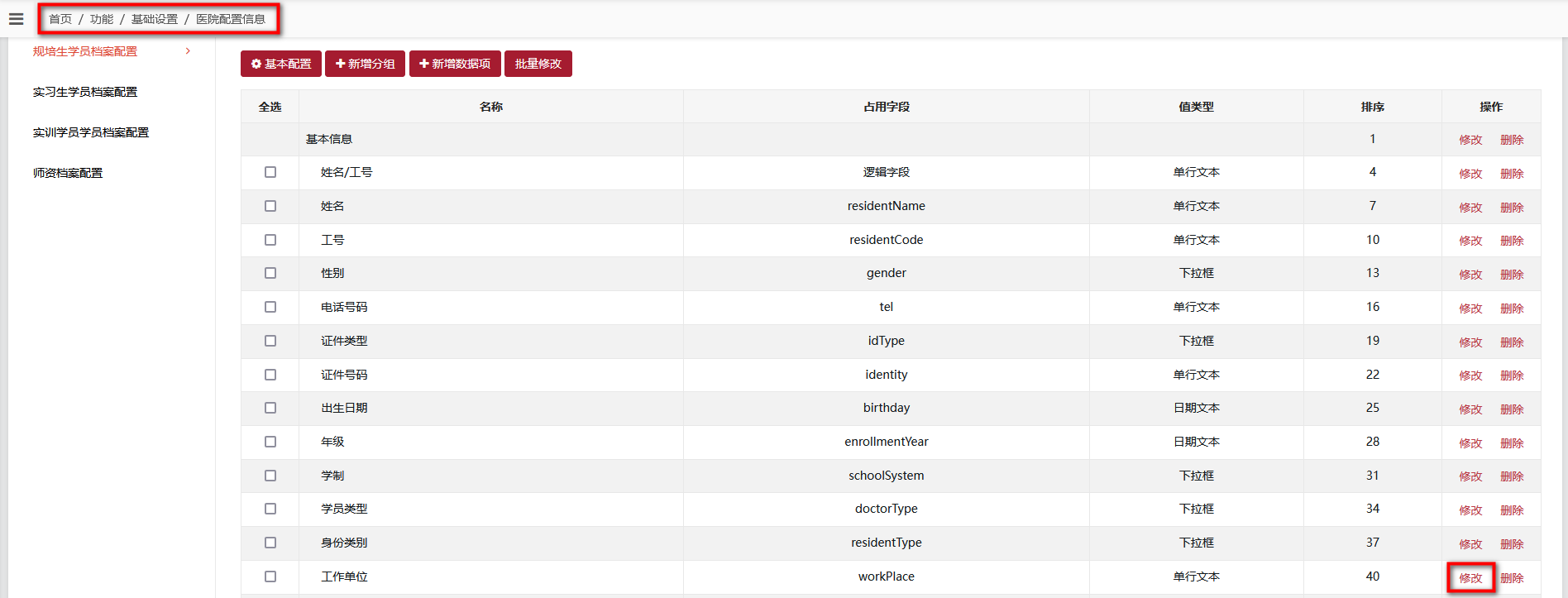Click 删除 in 姓名/工号 row
The image size is (1568, 598).
(1512, 174)
